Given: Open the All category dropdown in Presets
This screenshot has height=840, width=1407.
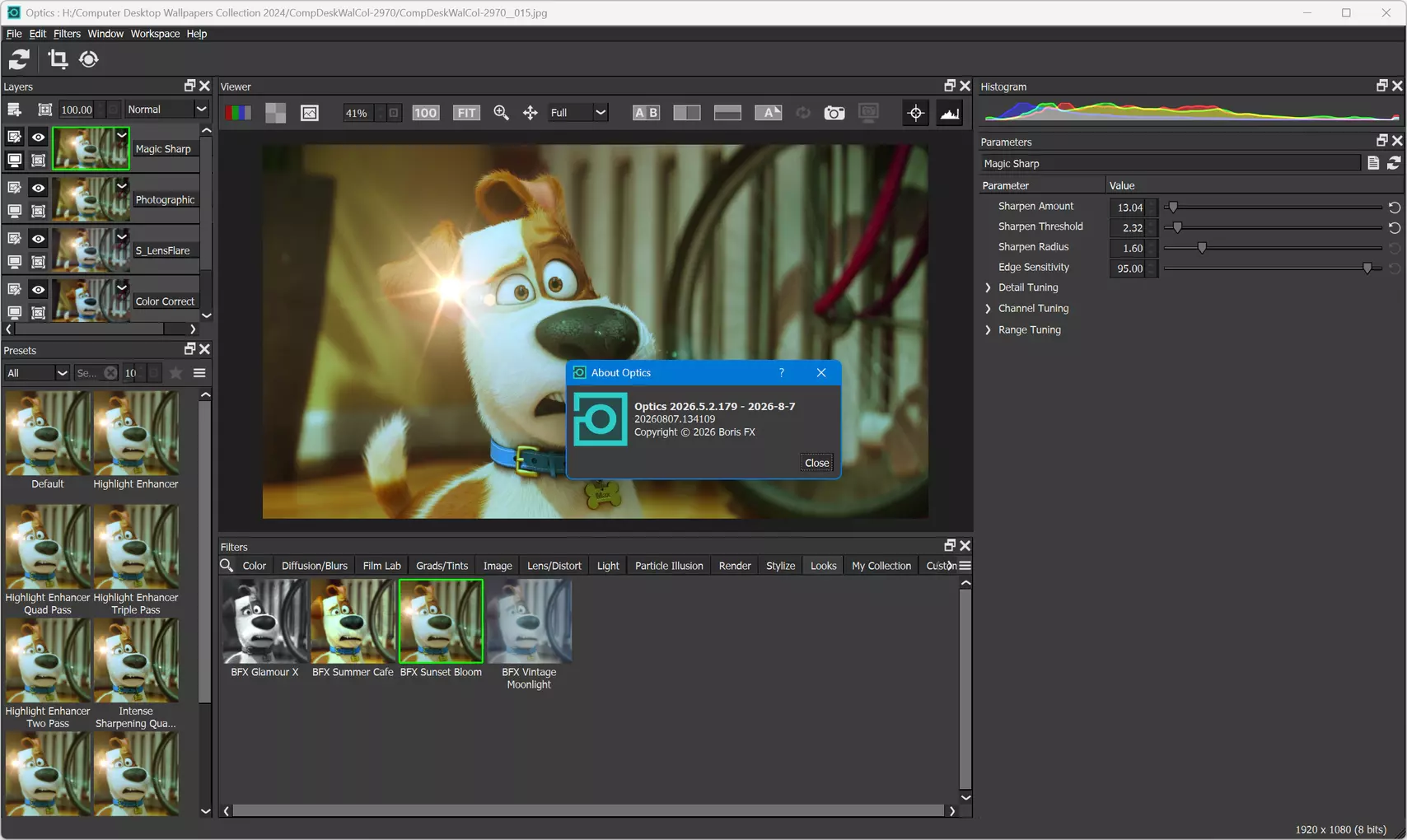Looking at the screenshot, I should (36, 373).
